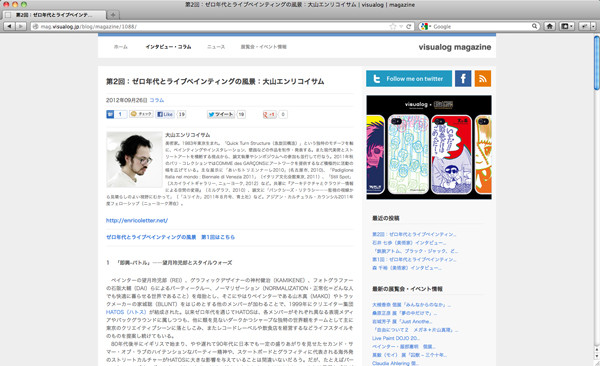Viewport: 600px width, 366px height.
Task: Open the ニュース navigation item
Action: 216,47
